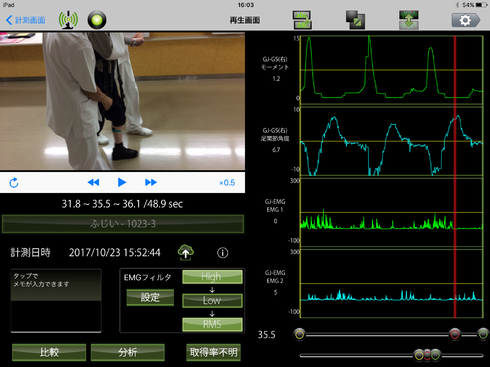Tap the GJ-GS moment waveform graph
The width and height of the screenshot is (490, 367).
pyautogui.click(x=392, y=69)
